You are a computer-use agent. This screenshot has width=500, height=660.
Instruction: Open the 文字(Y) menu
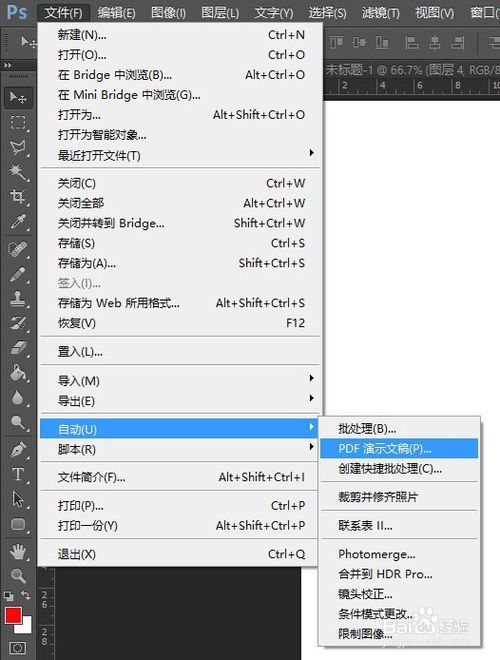tap(274, 13)
